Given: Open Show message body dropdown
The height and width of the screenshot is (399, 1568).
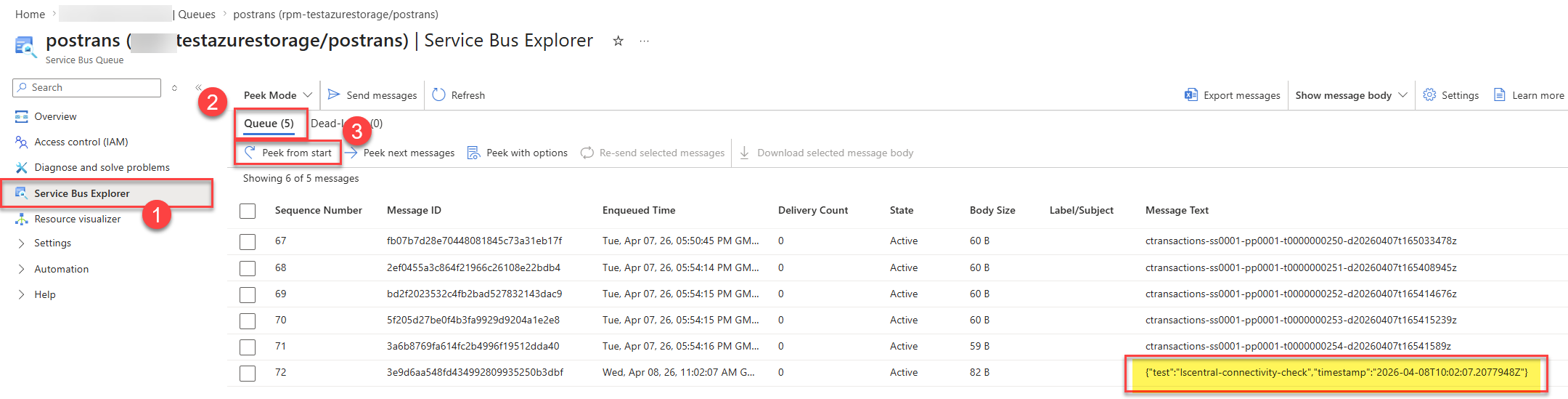Looking at the screenshot, I should [1350, 95].
